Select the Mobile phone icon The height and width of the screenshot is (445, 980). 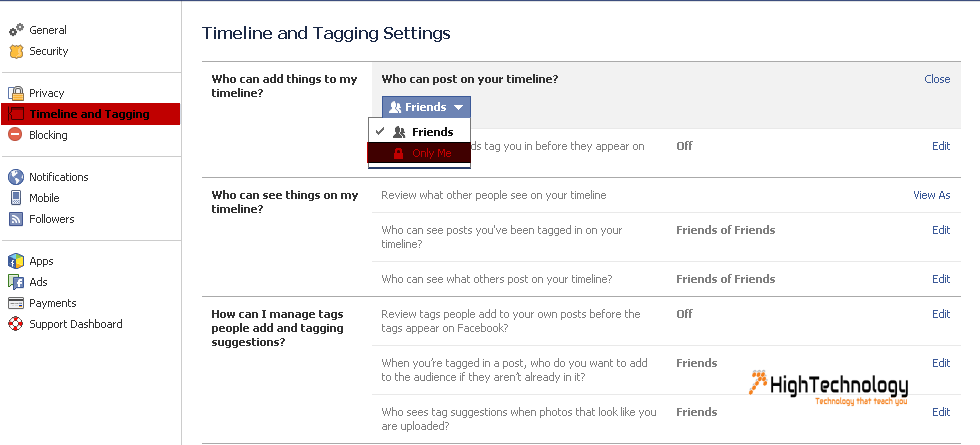pos(16,198)
